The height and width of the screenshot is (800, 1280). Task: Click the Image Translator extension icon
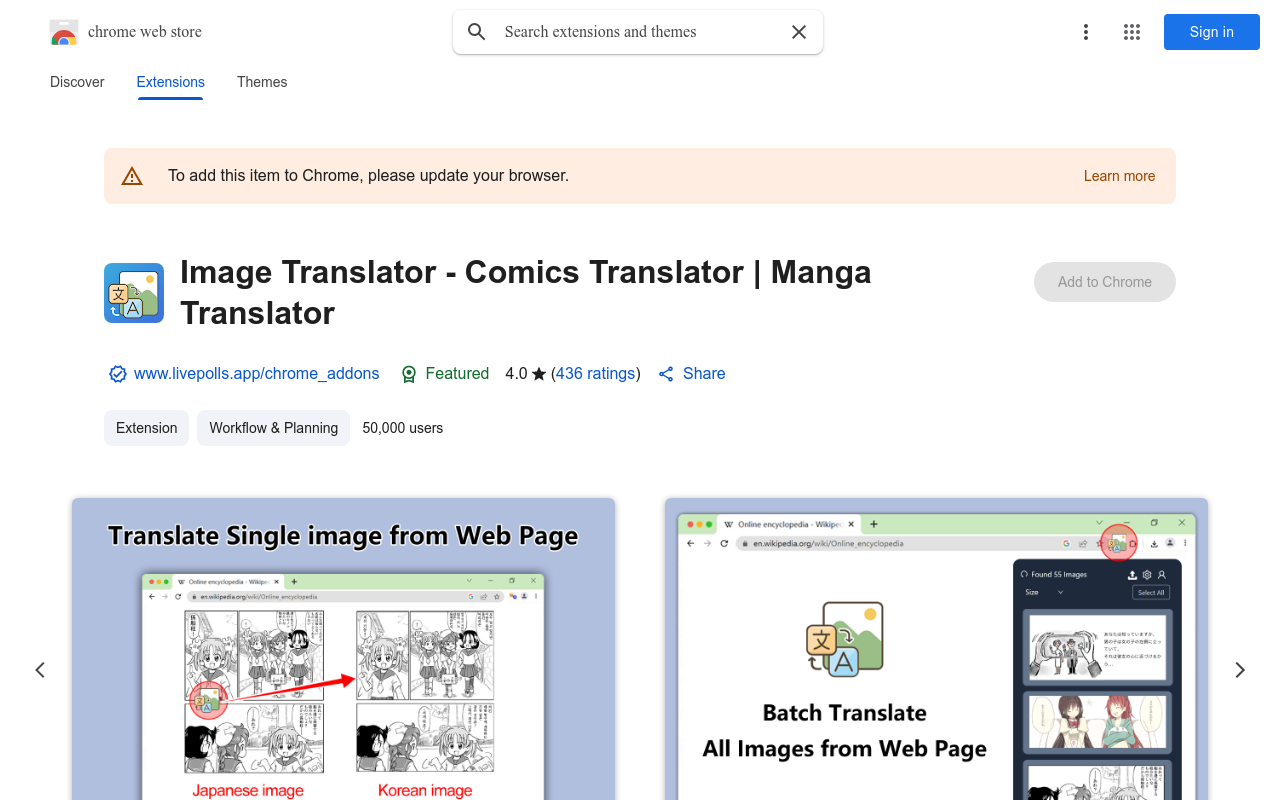pyautogui.click(x=134, y=293)
